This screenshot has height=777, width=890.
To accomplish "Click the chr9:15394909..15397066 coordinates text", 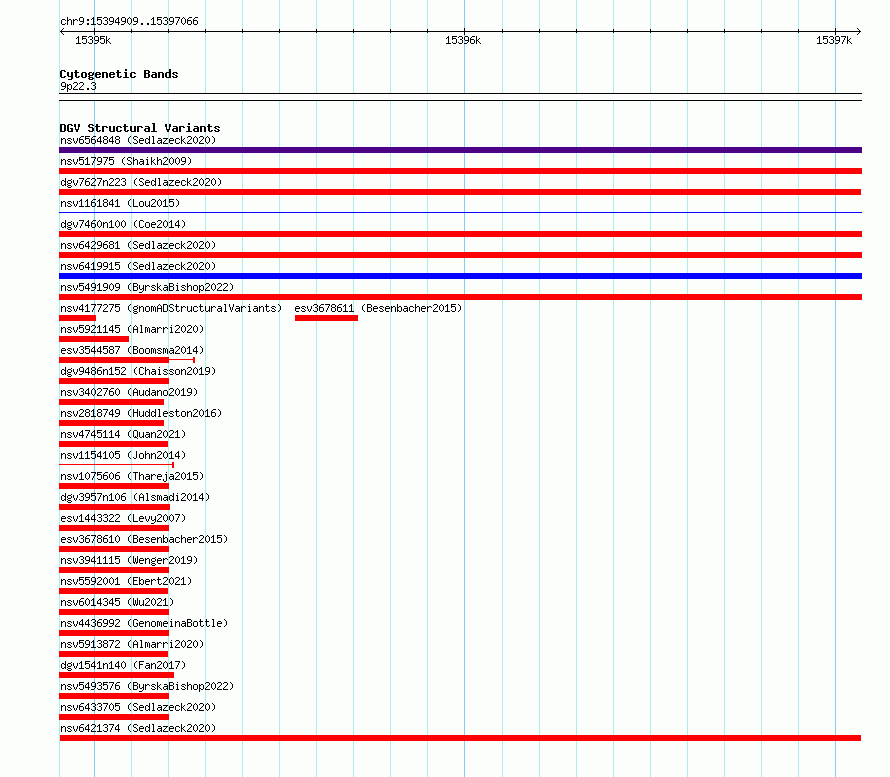I will [x=129, y=22].
